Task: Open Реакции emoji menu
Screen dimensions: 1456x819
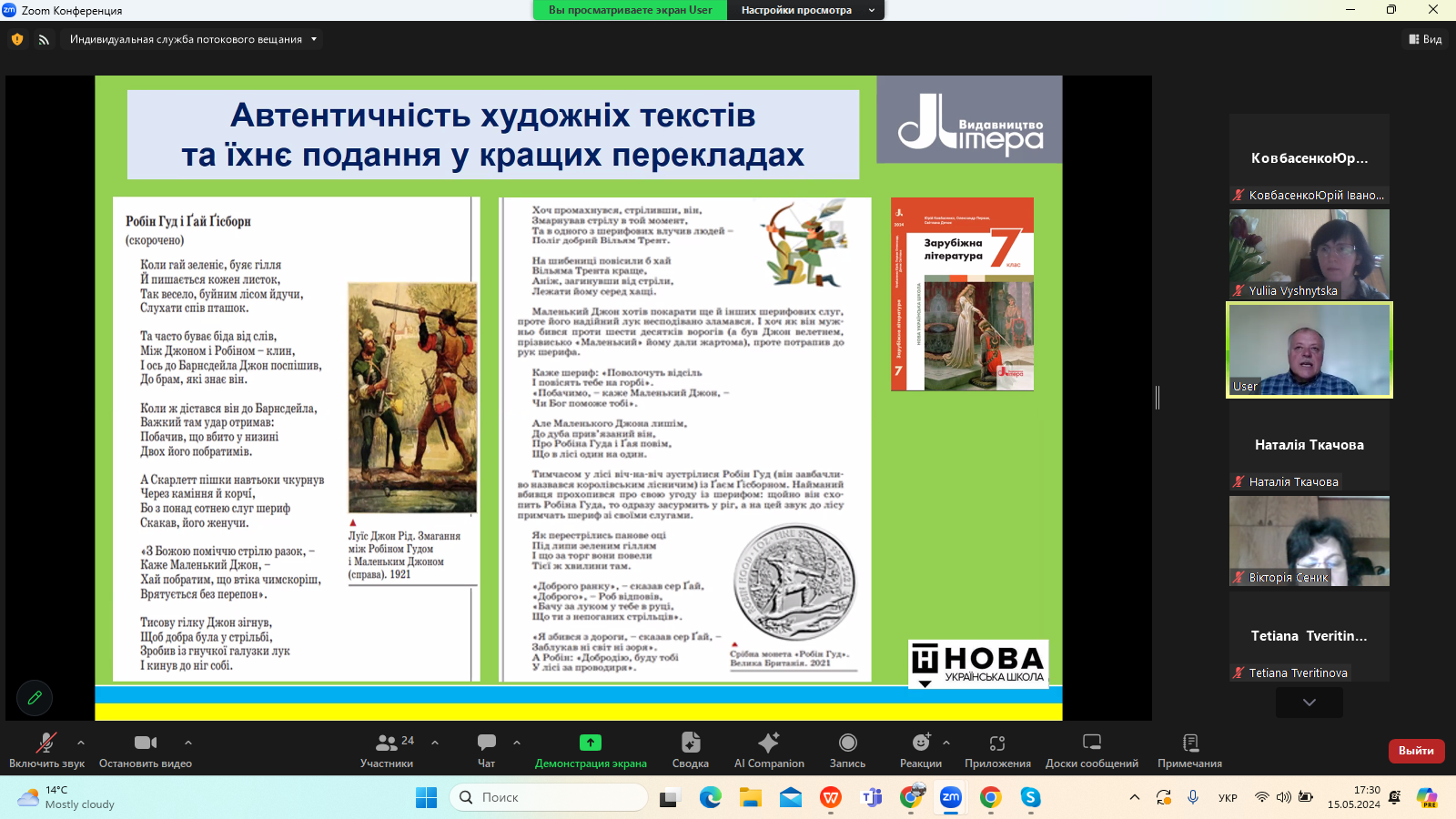Action: point(920,750)
